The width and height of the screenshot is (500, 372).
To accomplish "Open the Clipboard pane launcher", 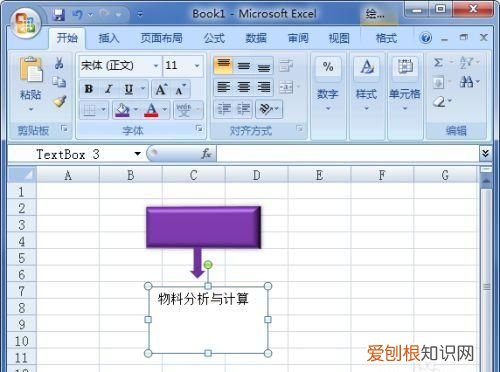I will [x=64, y=128].
